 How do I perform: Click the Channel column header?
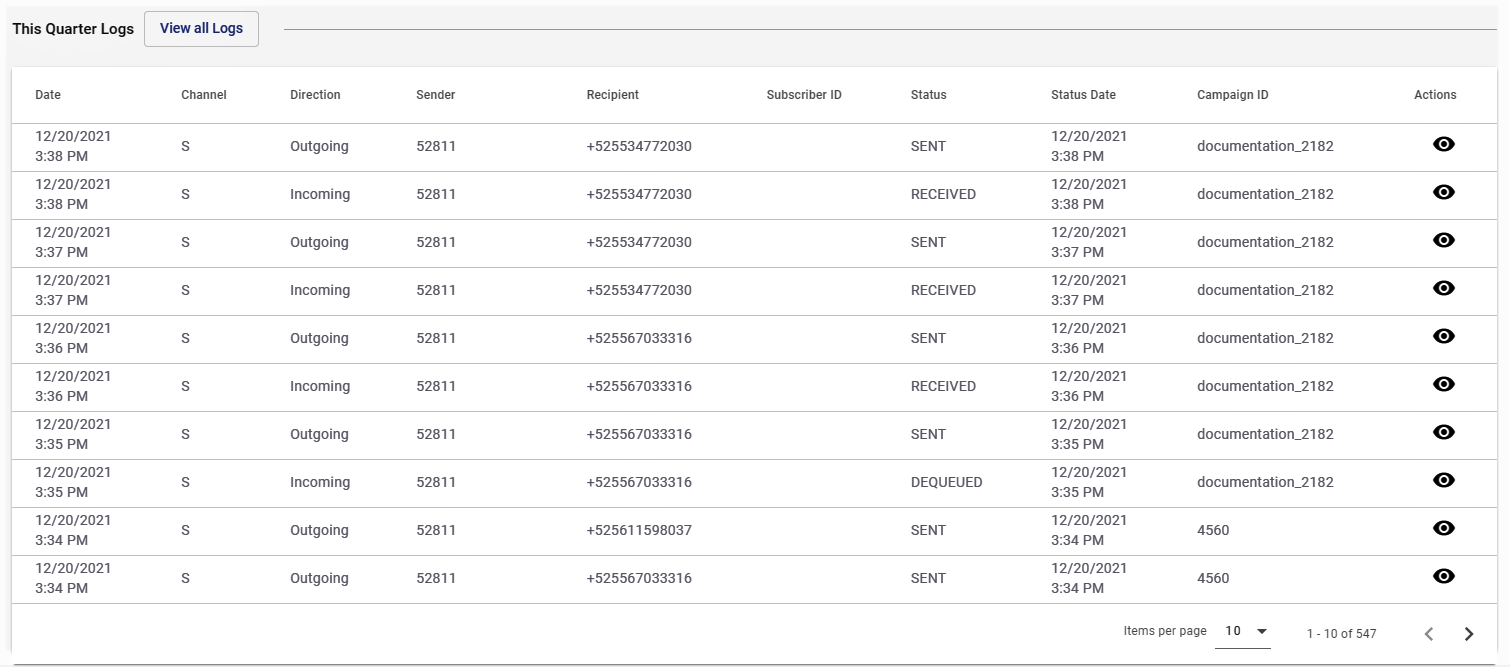204,95
